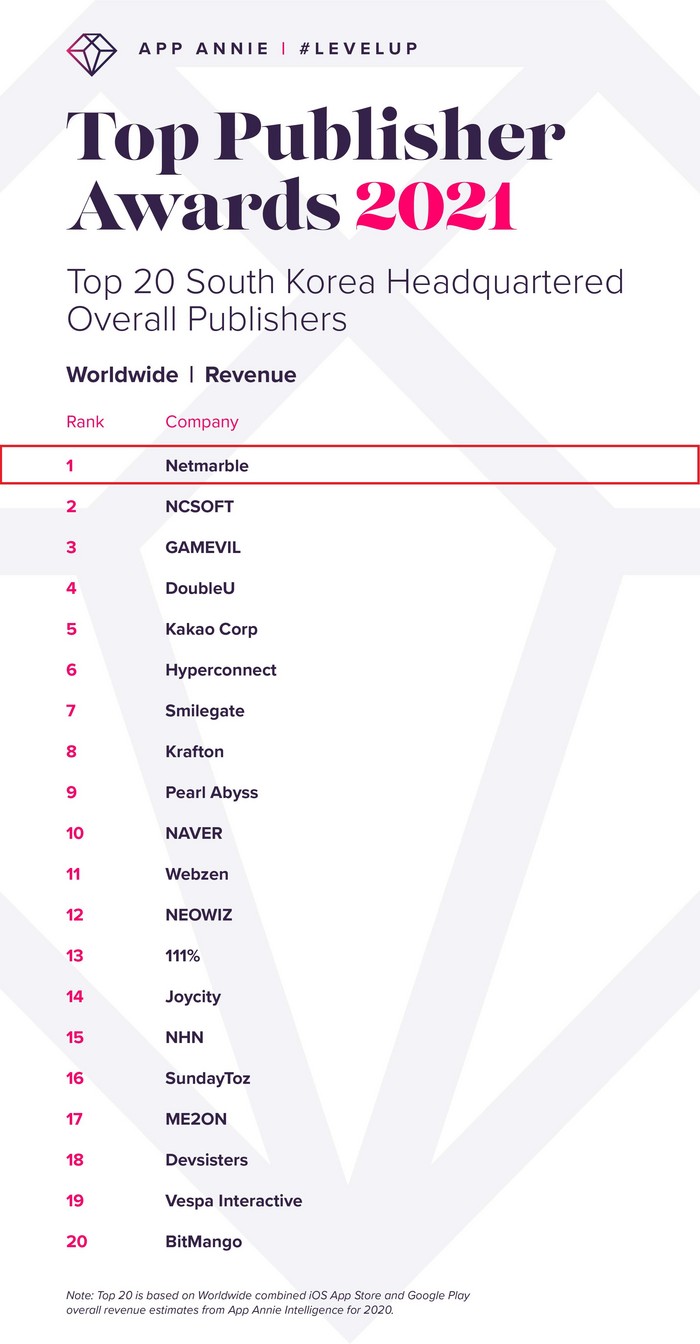This screenshot has height=1344, width=700.
Task: Click the NAVER company name
Action: tap(194, 833)
